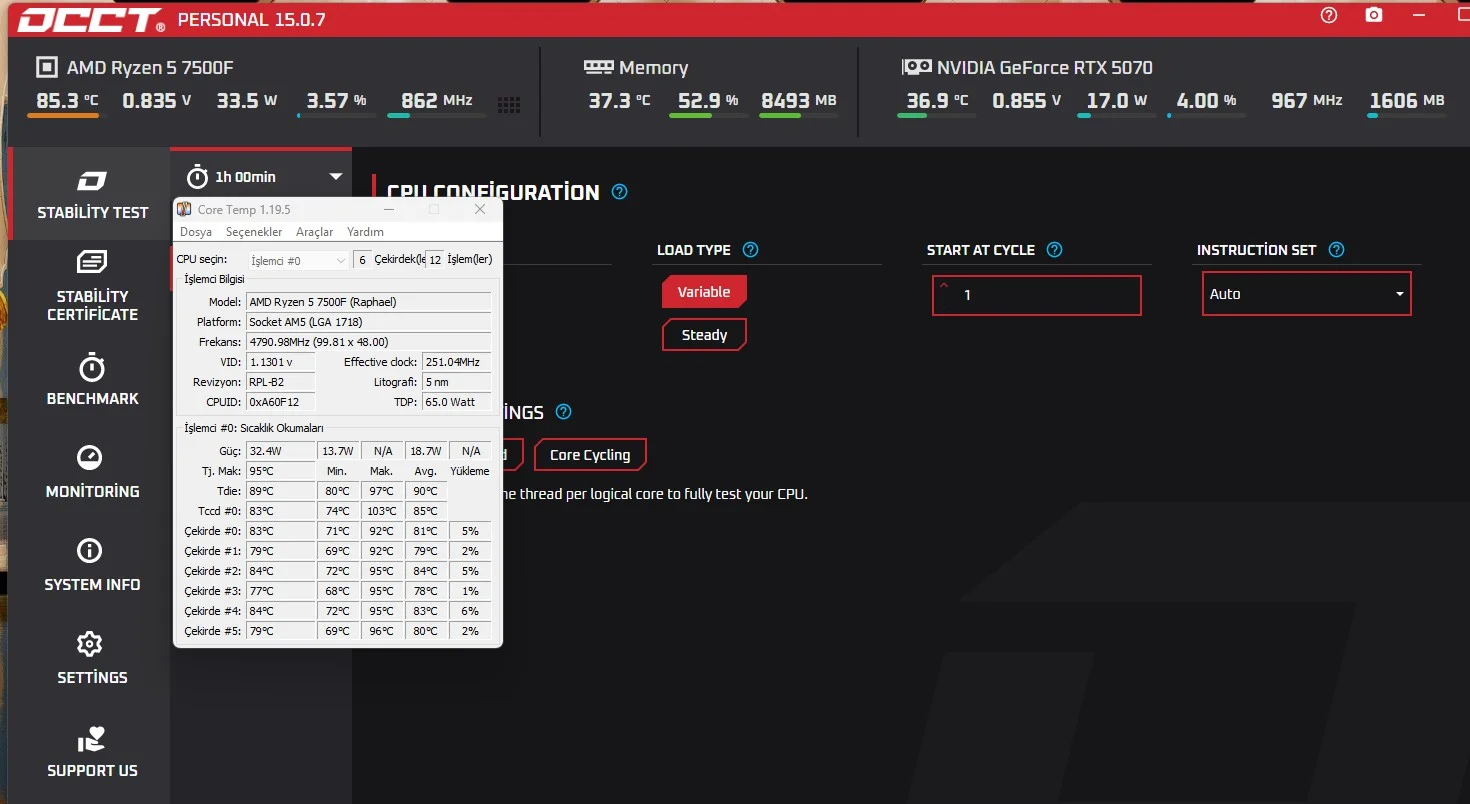Click the memory value 8493 MB
Screen dimensions: 1470x804
tap(798, 100)
